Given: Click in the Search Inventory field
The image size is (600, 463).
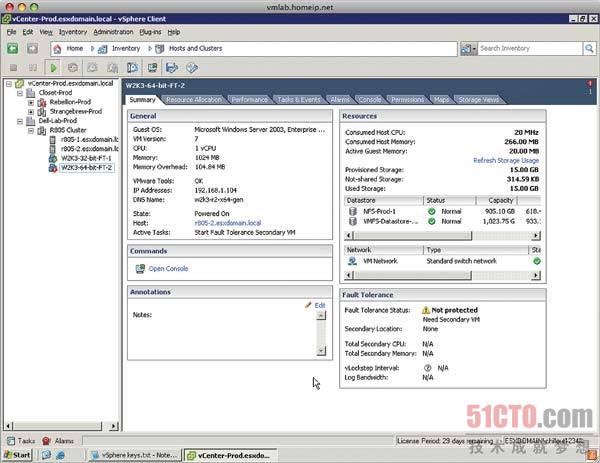Looking at the screenshot, I should tap(530, 49).
